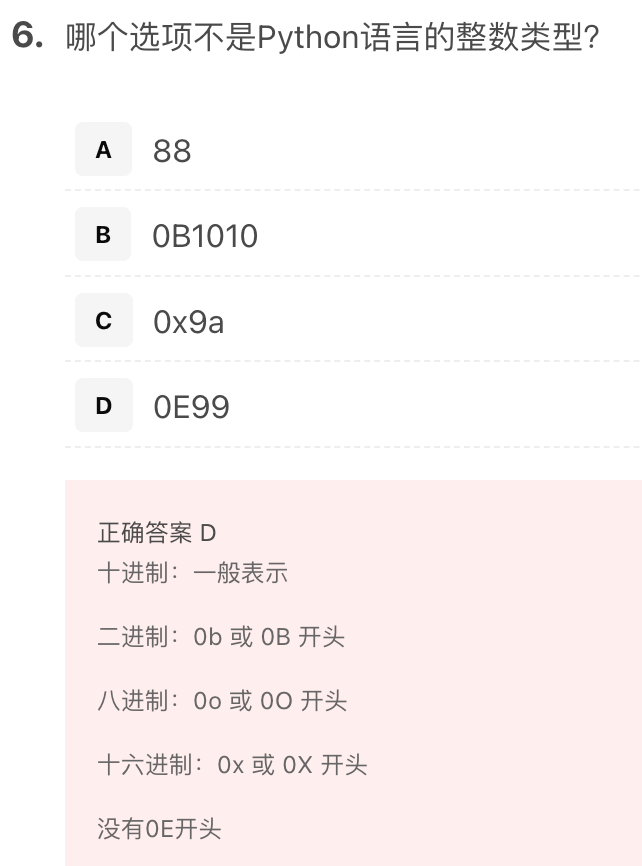Select option C letter badge
The image size is (642, 866).
pyautogui.click(x=103, y=321)
